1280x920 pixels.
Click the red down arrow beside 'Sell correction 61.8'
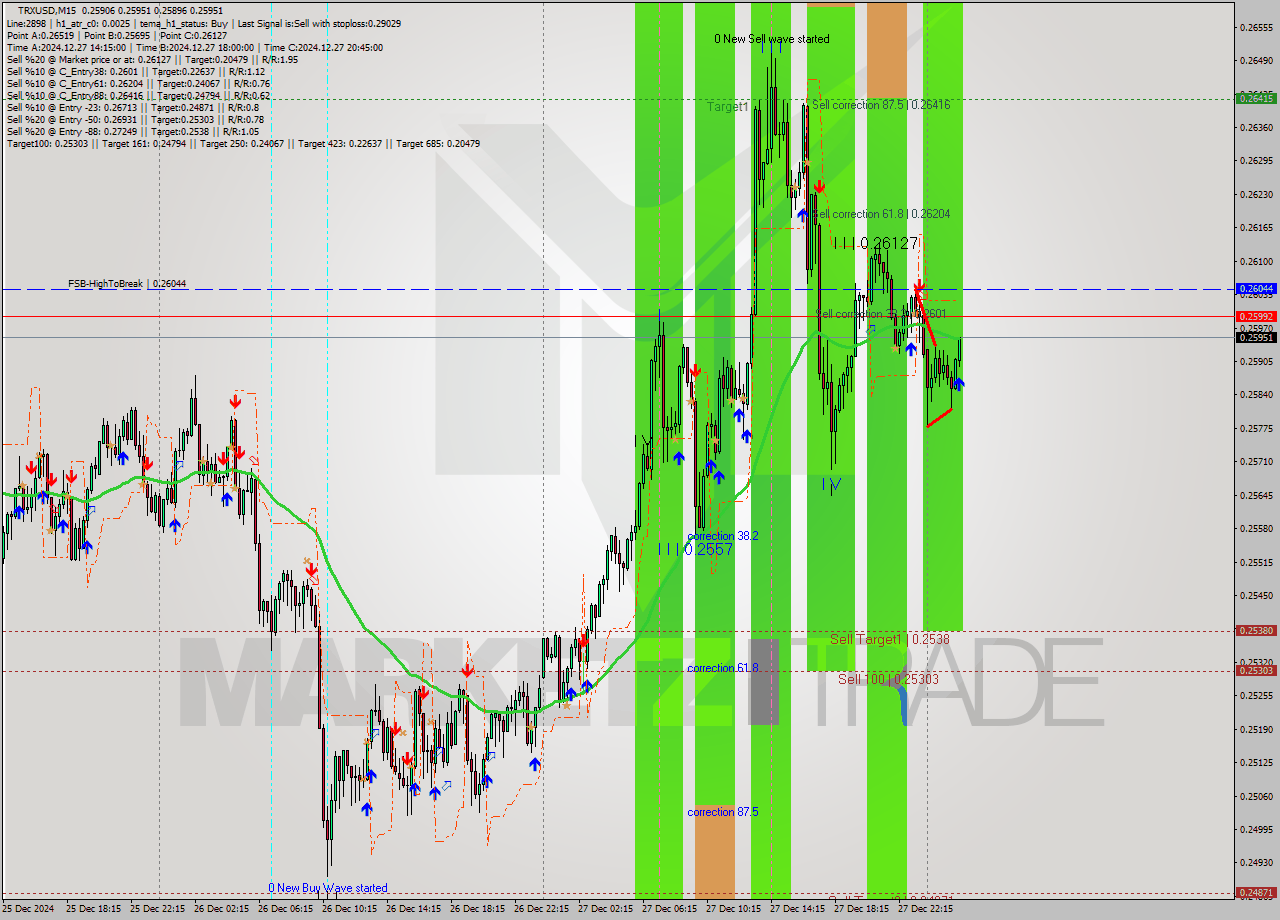pos(819,186)
